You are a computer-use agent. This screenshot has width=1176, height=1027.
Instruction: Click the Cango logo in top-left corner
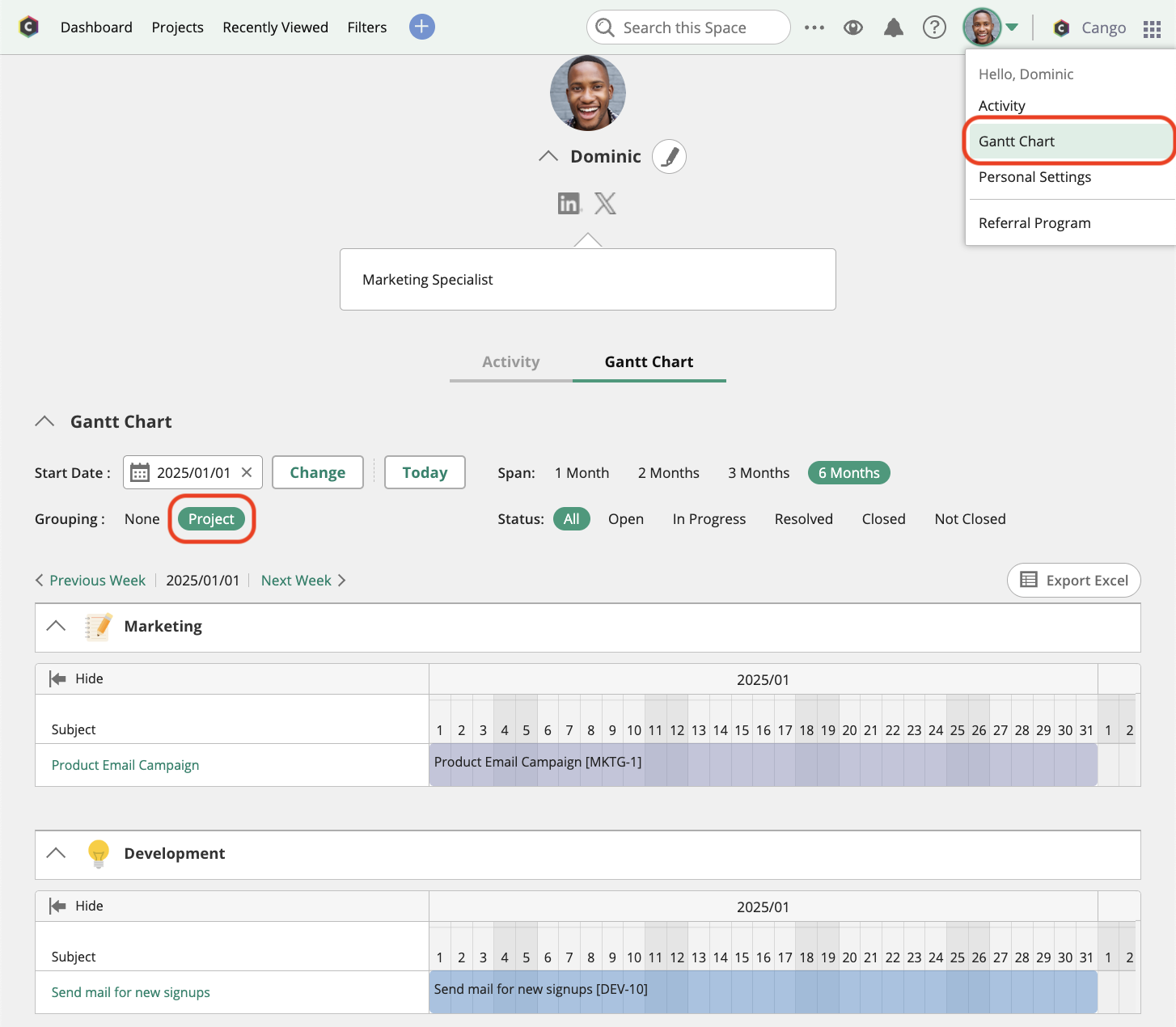(x=29, y=27)
